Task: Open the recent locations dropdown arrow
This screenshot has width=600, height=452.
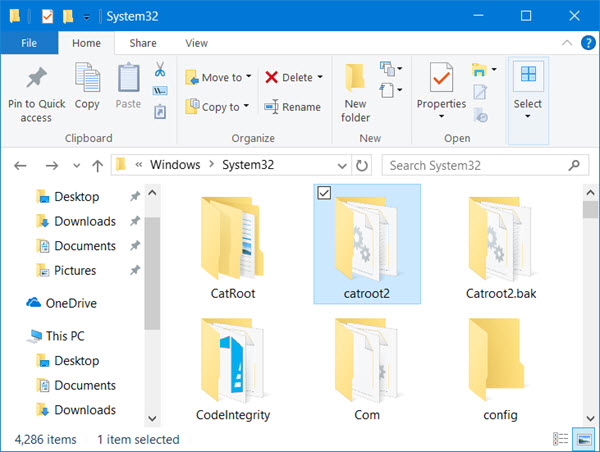Action: point(77,166)
